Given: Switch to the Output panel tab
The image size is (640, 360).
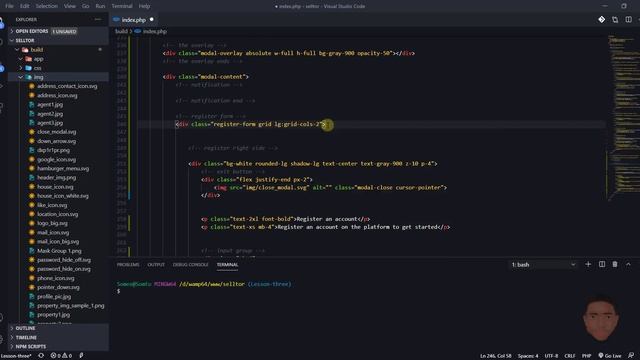Looking at the screenshot, I should point(156,264).
